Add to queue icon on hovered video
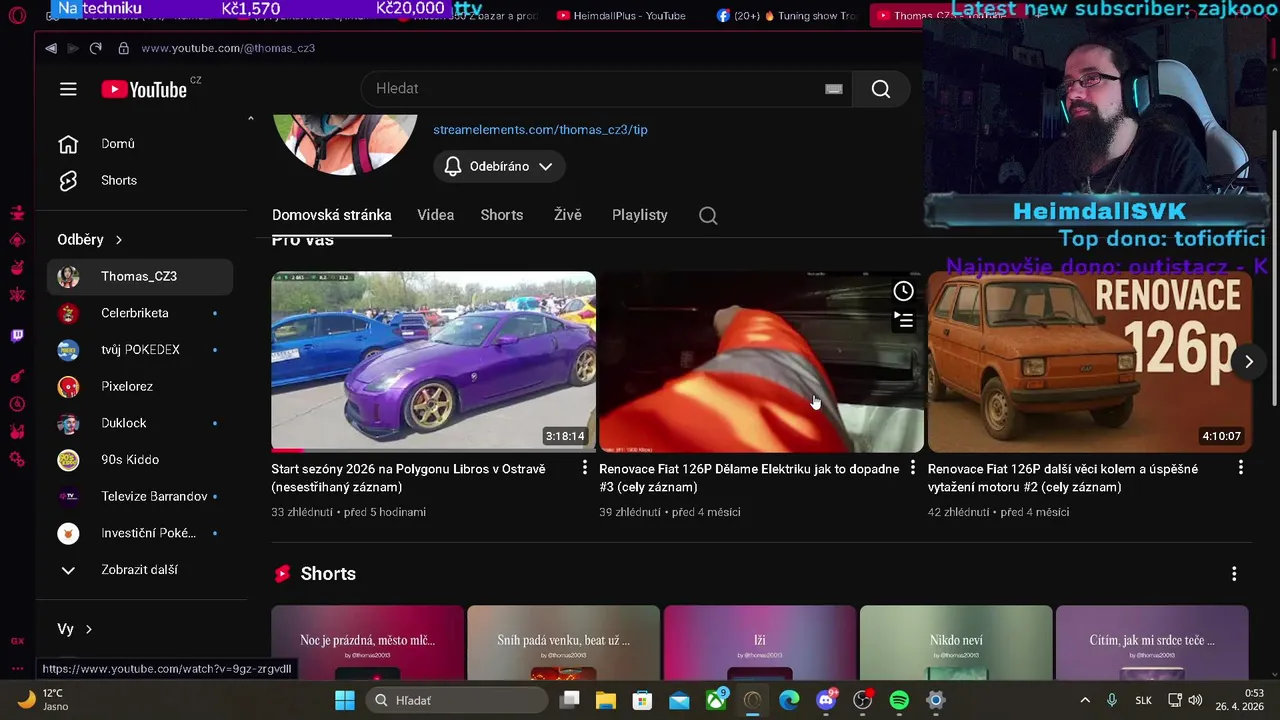Screen dimensions: 1280x720 [x=903, y=320]
